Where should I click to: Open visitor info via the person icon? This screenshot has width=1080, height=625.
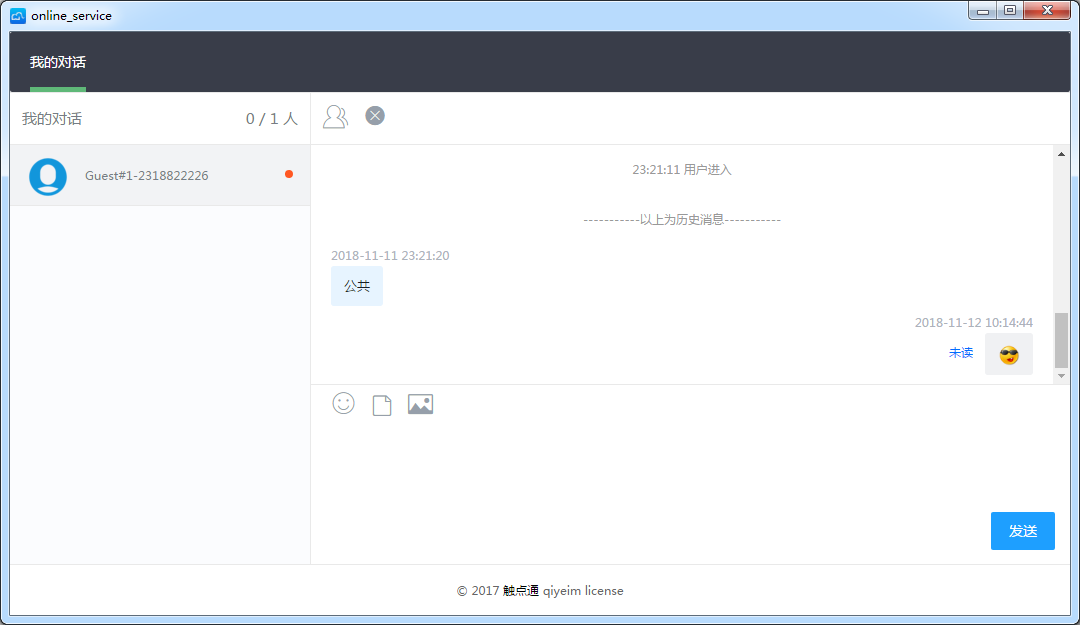[335, 116]
